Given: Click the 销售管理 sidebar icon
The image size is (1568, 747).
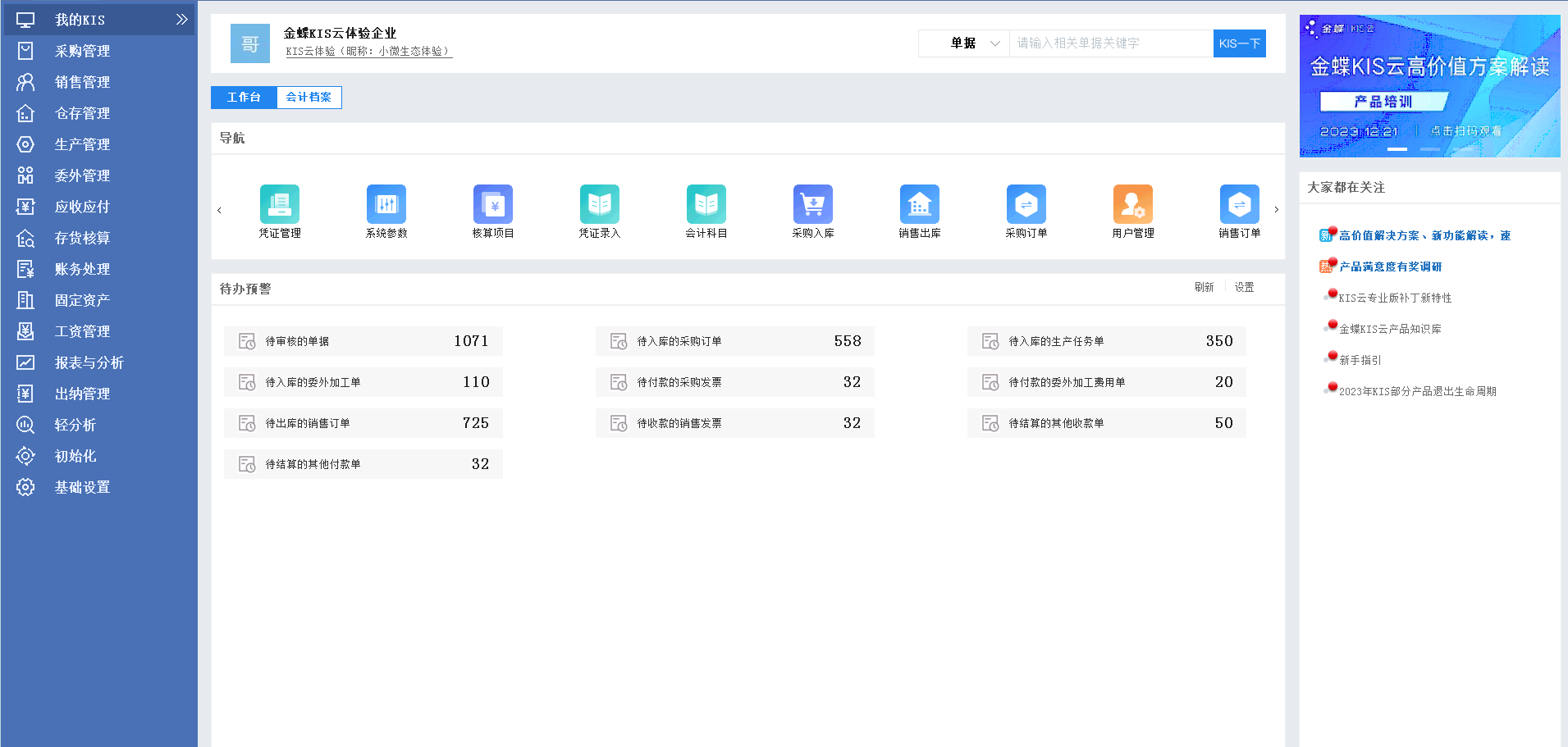Looking at the screenshot, I should (25, 82).
